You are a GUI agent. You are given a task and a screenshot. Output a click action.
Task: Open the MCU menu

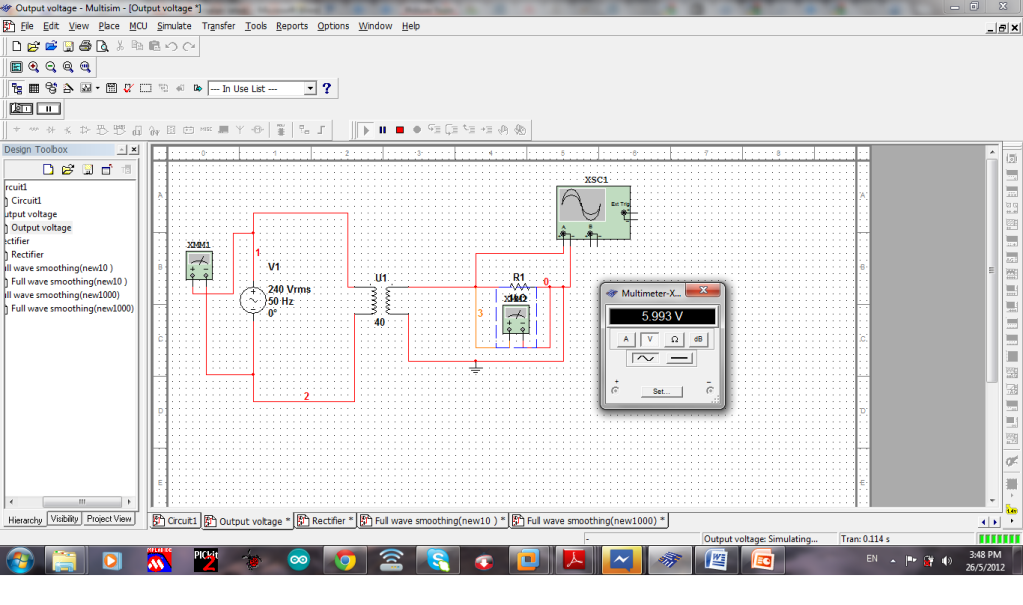(x=138, y=26)
